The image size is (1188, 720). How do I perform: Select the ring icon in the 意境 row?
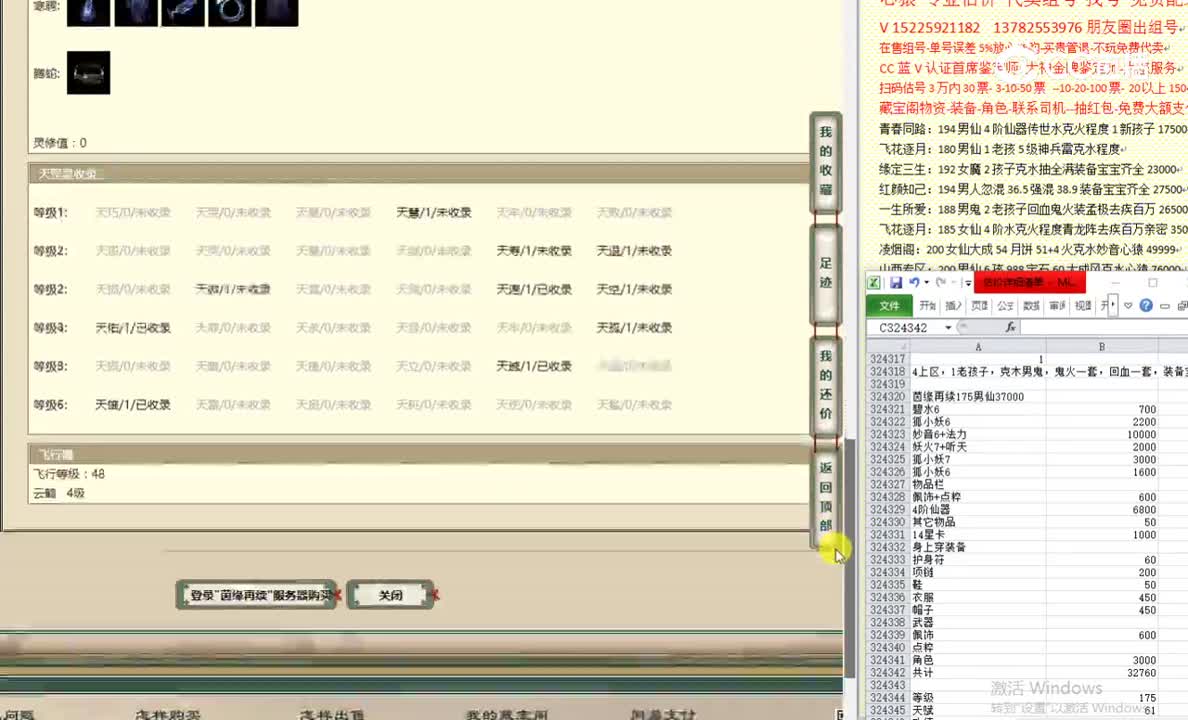(231, 13)
